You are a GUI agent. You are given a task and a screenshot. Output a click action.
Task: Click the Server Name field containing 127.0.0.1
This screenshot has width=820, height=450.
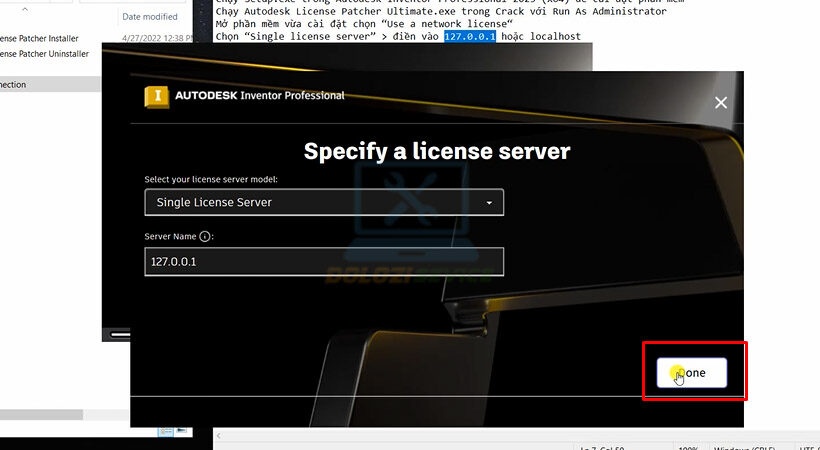pyautogui.click(x=324, y=262)
